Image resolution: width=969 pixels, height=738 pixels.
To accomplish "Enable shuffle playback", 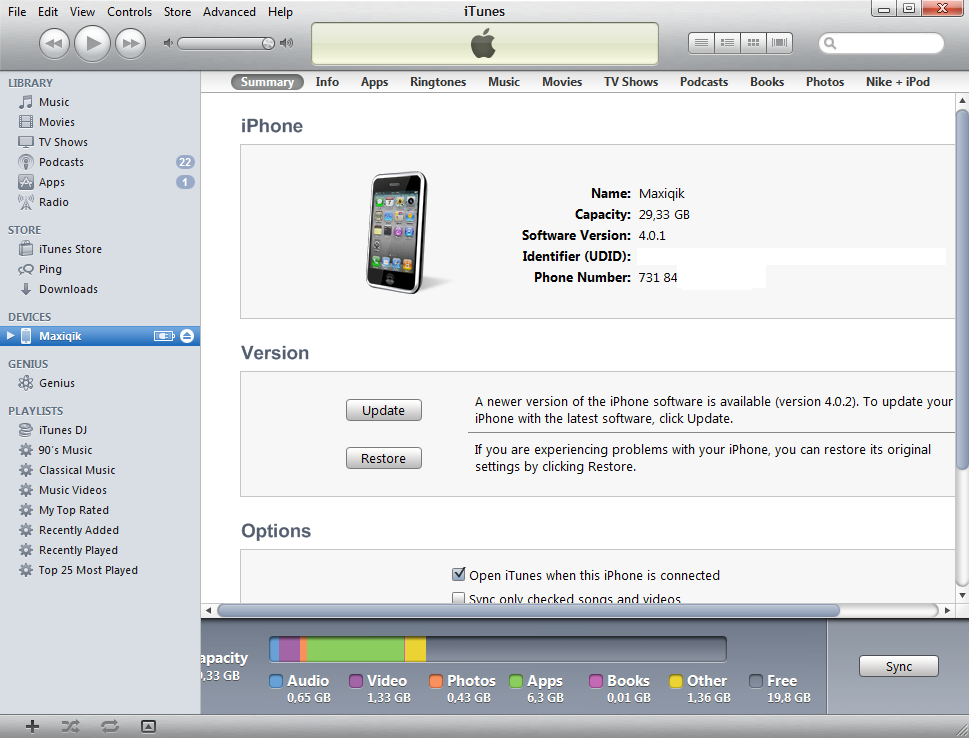I will 69,726.
